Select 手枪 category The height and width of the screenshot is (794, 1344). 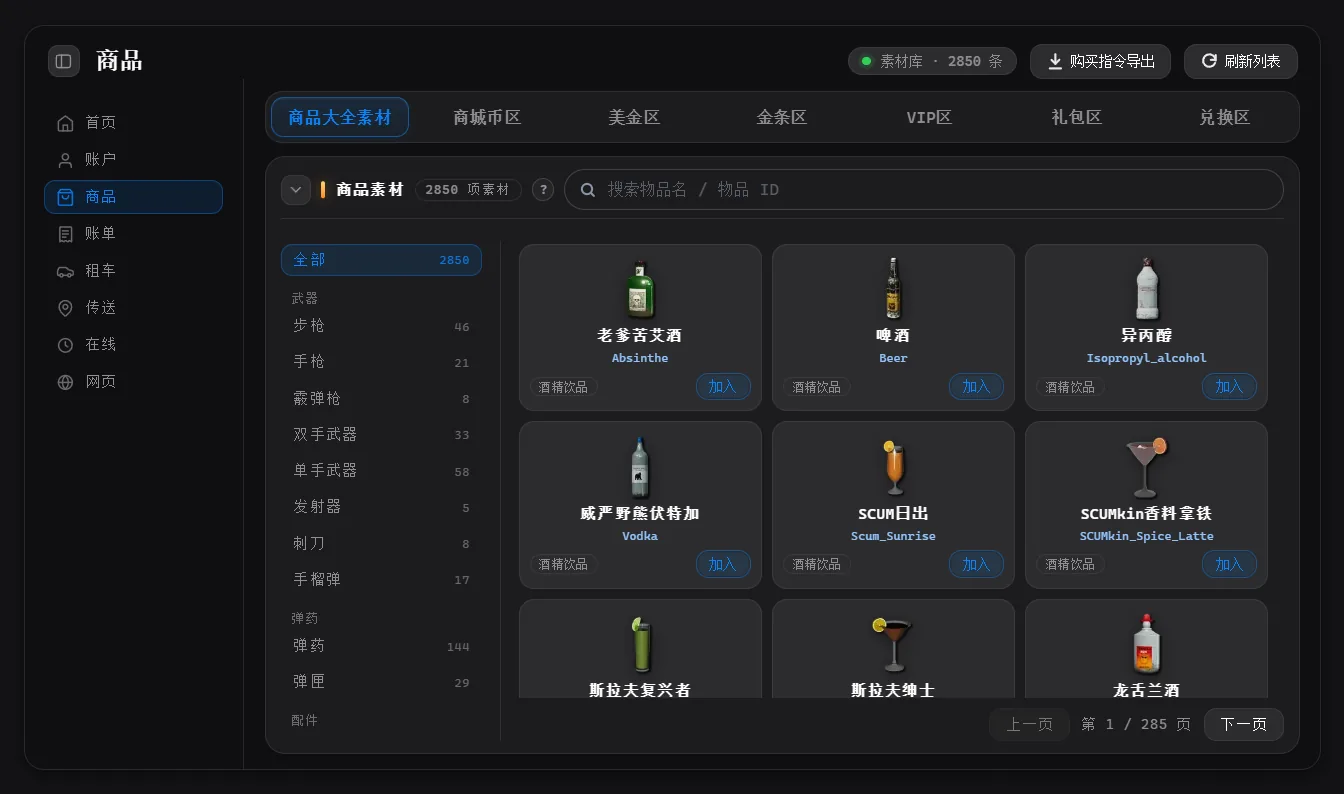coord(381,362)
